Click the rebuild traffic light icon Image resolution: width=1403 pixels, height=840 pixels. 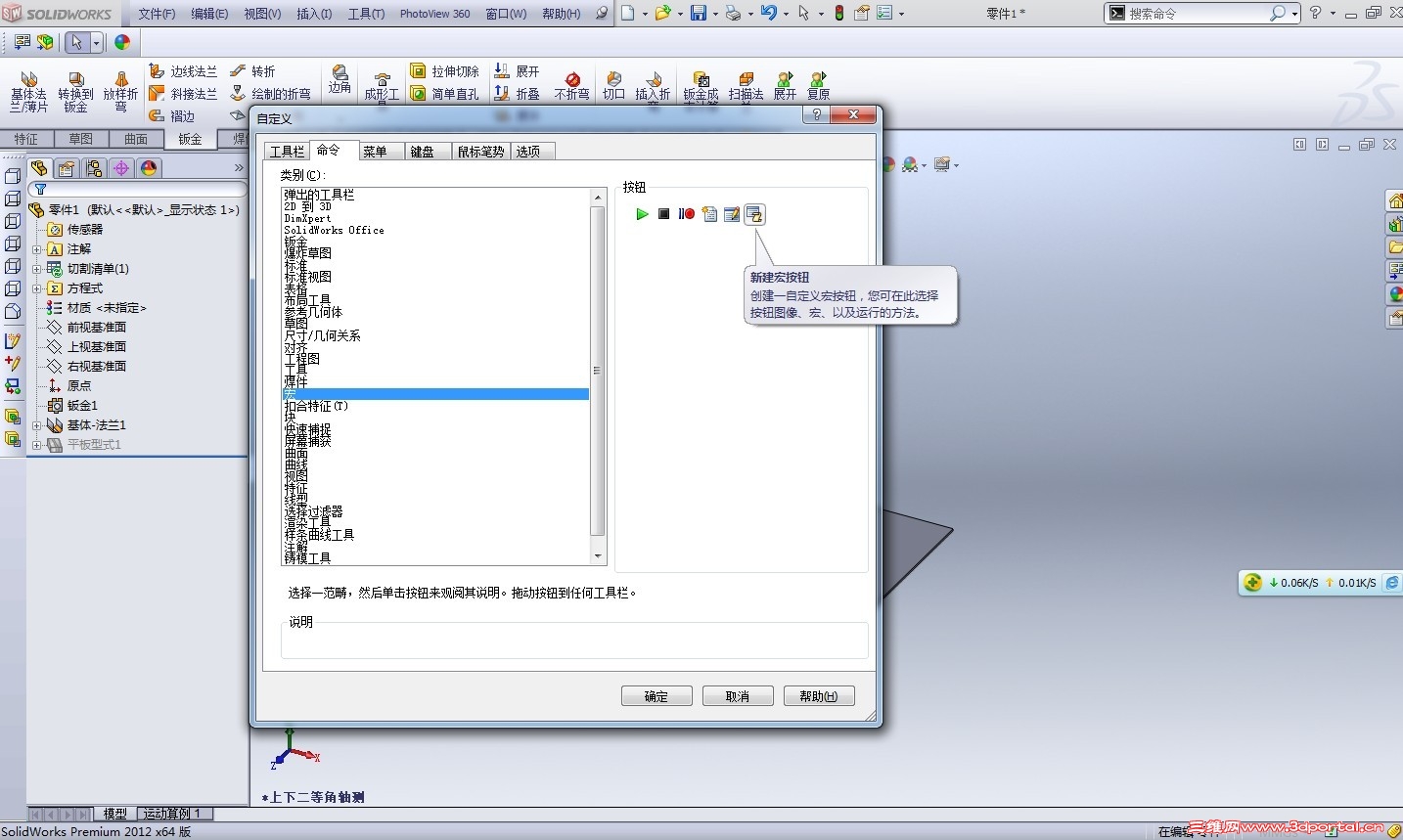click(x=839, y=13)
